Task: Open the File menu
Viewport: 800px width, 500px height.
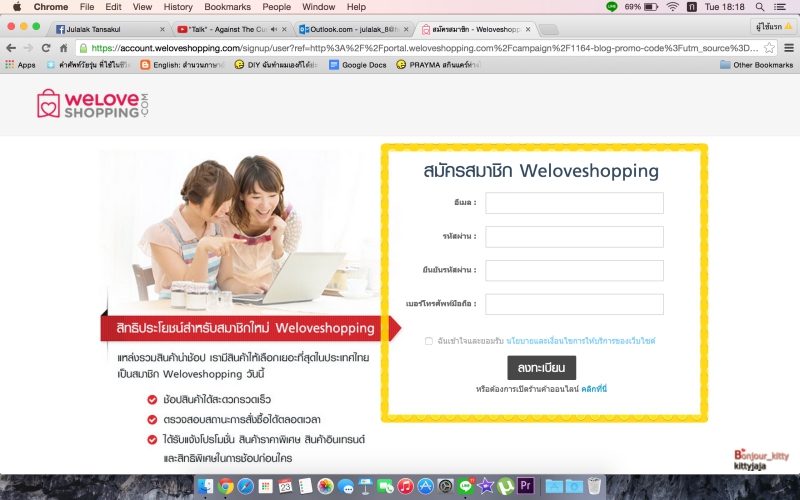Action: coord(87,7)
